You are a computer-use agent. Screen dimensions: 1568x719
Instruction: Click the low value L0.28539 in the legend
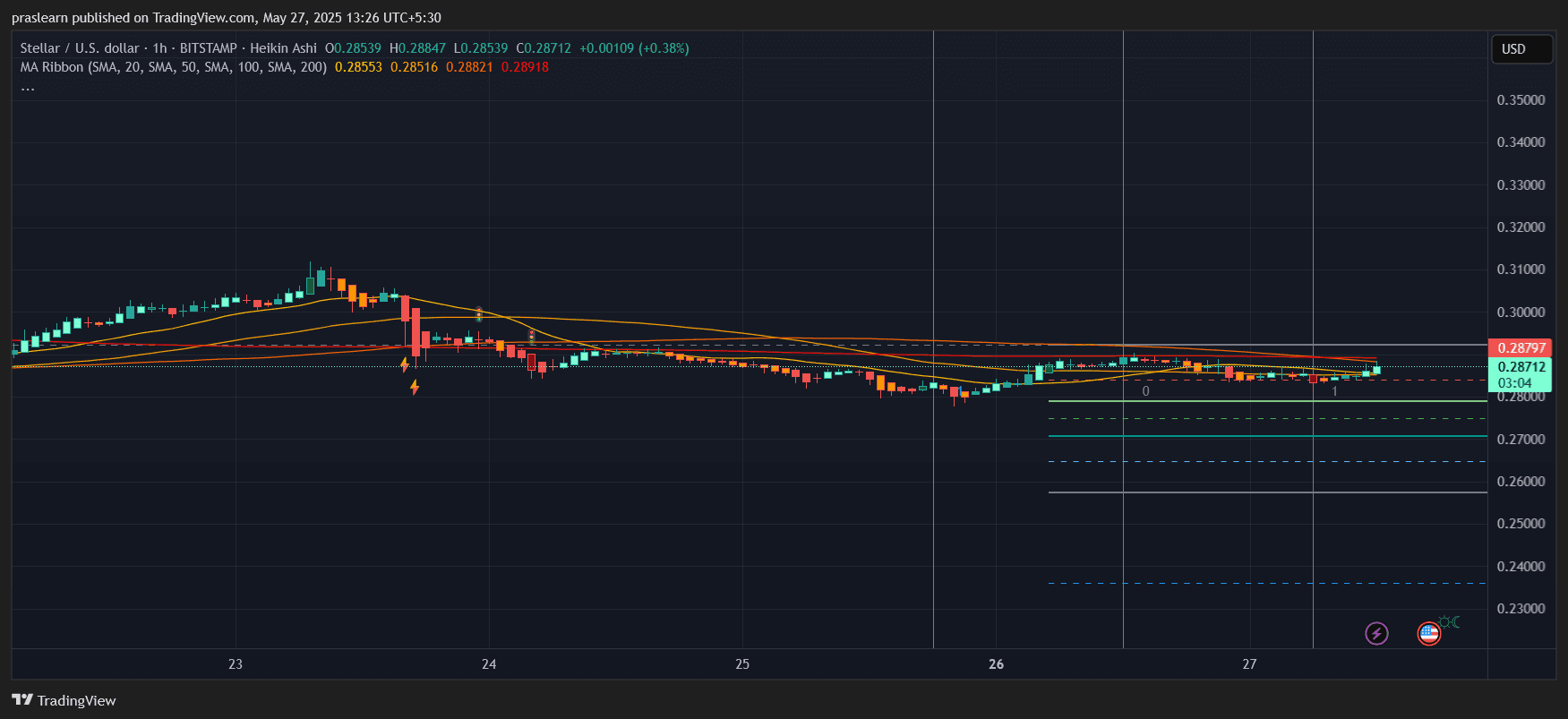[481, 48]
